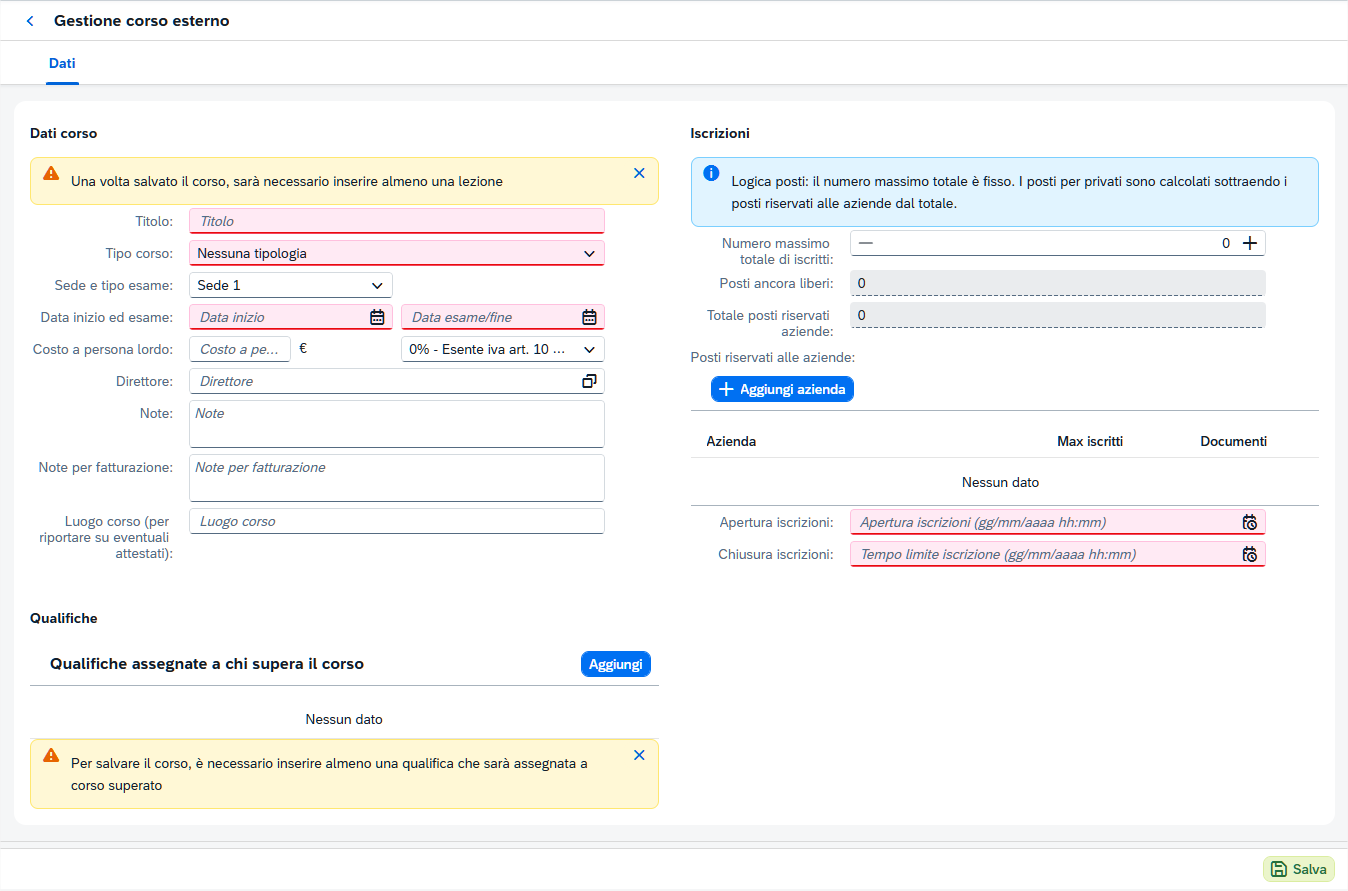Focus the Titolo input field
This screenshot has height=891, width=1348.
point(397,221)
